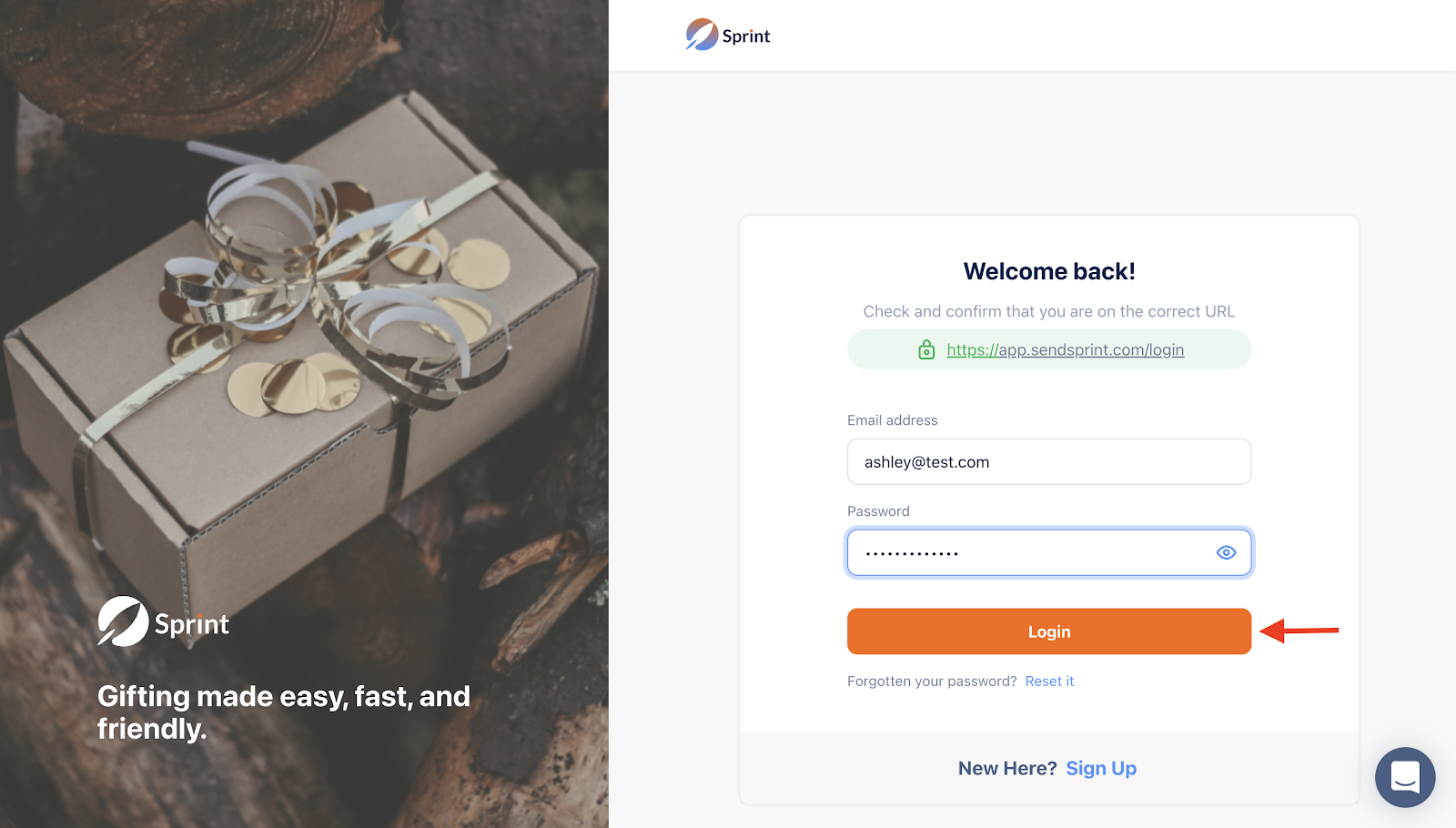
Task: Open the chat support bubble icon
Action: click(x=1405, y=777)
